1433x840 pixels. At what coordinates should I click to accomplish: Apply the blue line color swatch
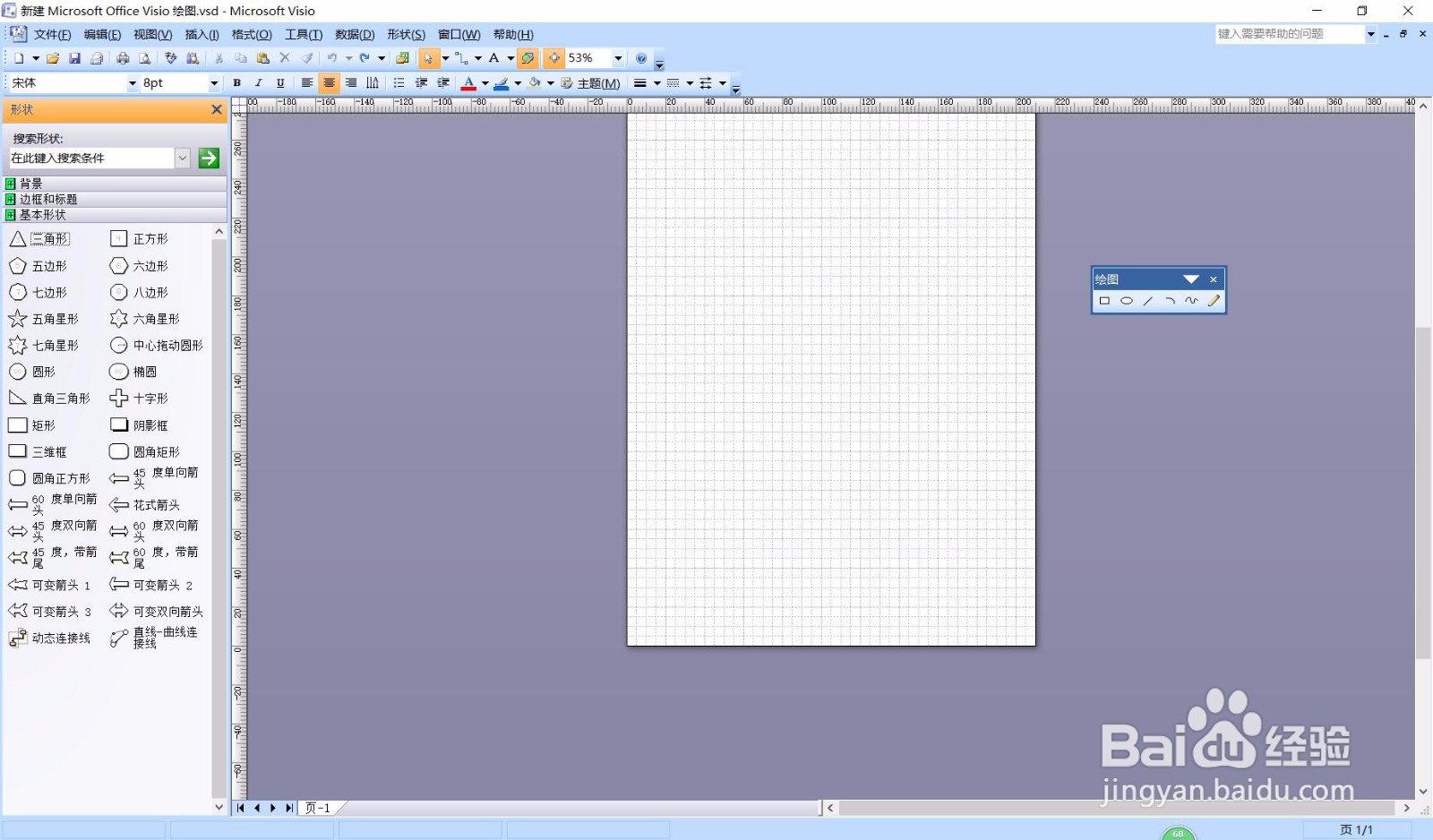tap(502, 83)
